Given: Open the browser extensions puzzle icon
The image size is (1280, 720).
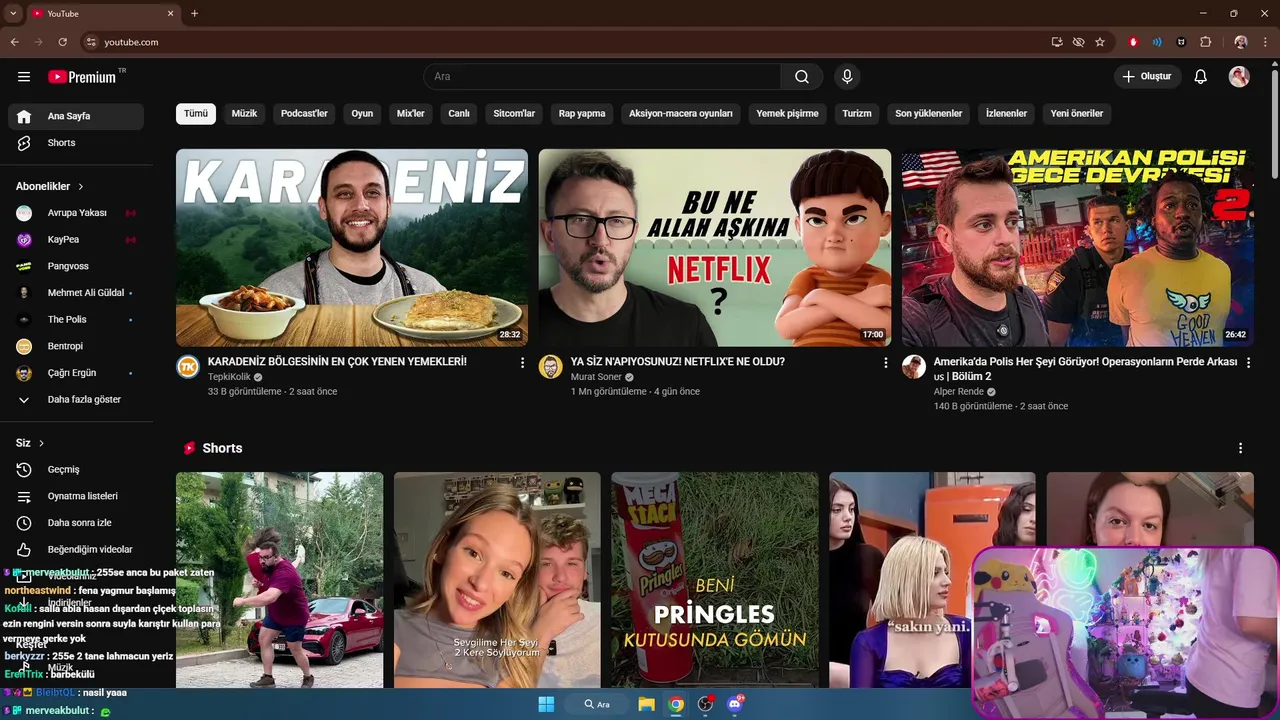Looking at the screenshot, I should 1205,42.
